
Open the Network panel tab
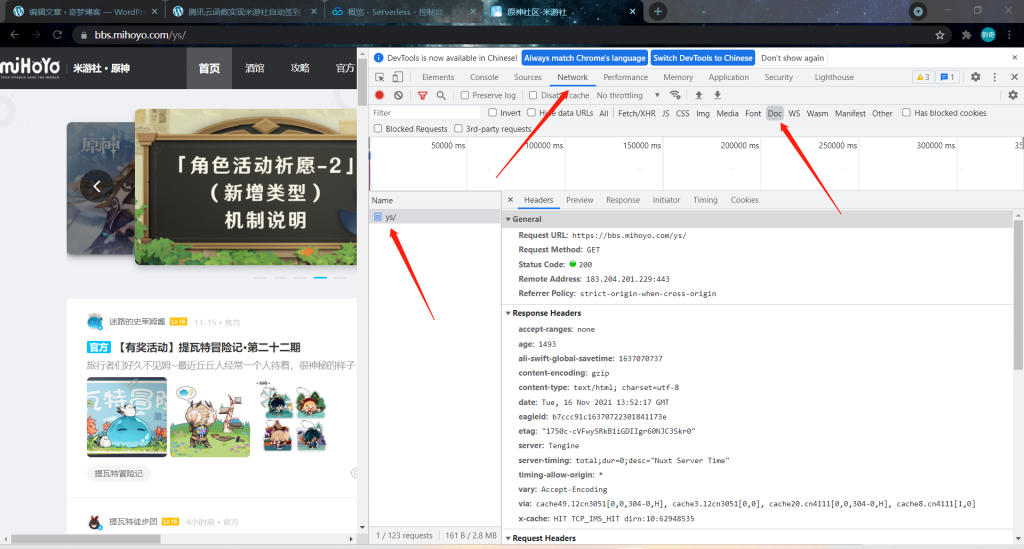pos(572,77)
